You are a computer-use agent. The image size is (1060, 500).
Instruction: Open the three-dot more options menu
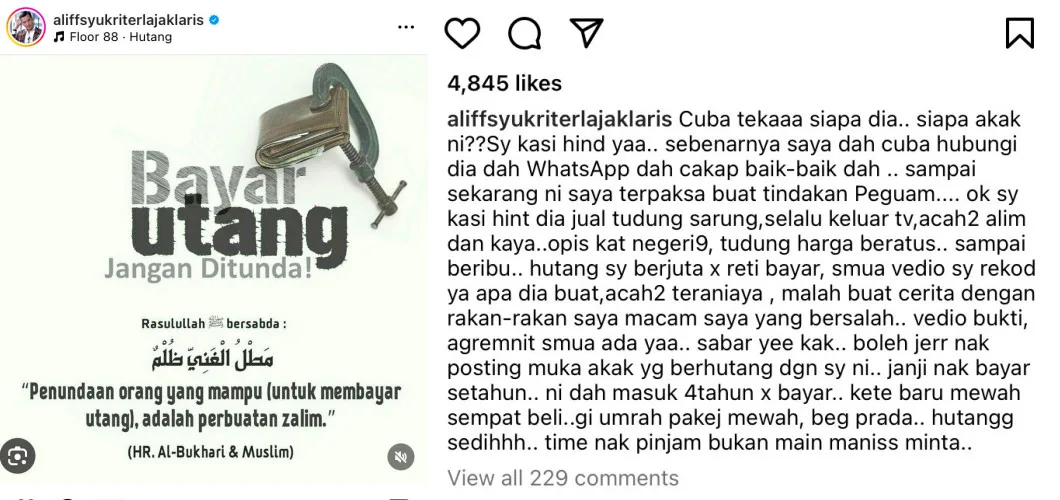(406, 27)
